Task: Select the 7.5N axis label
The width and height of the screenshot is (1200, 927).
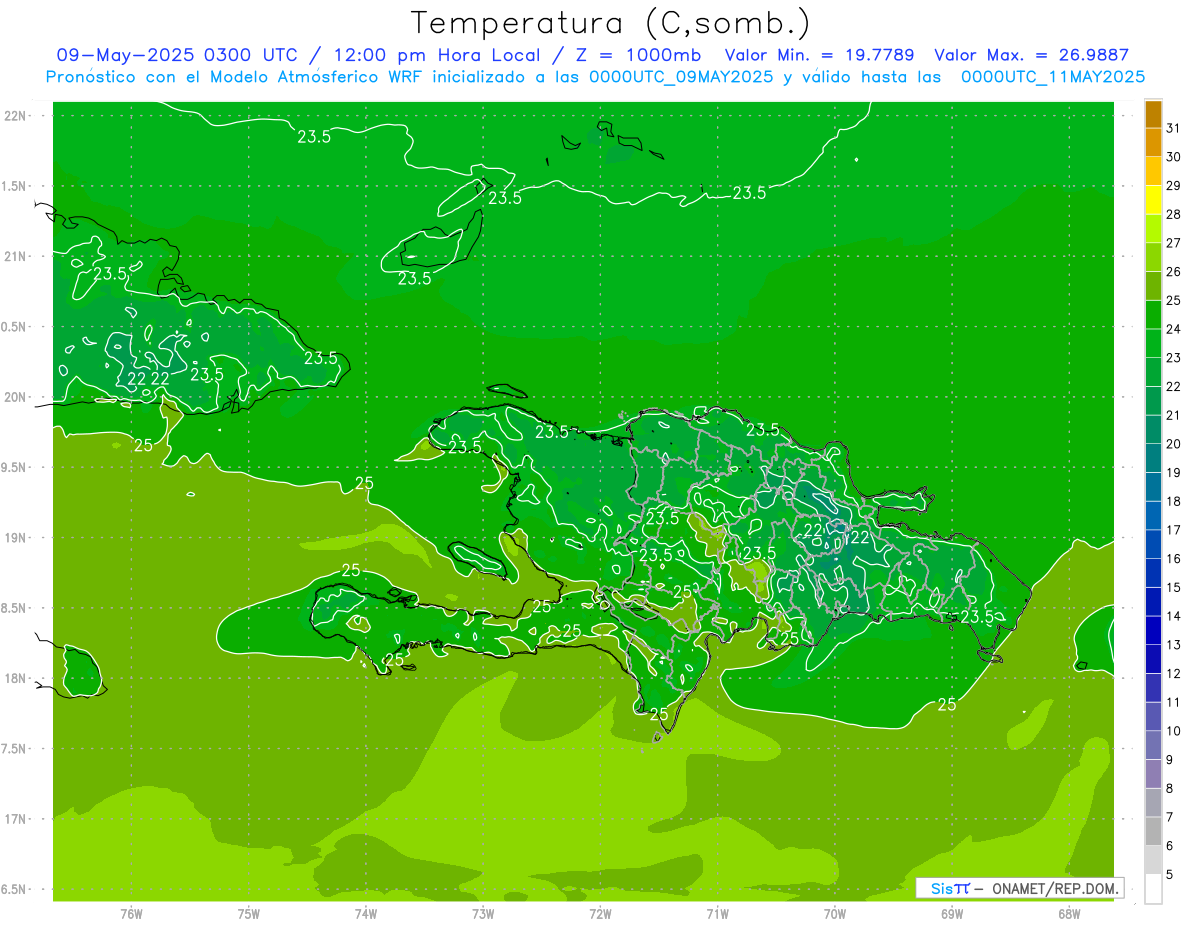Action: click(x=15, y=749)
